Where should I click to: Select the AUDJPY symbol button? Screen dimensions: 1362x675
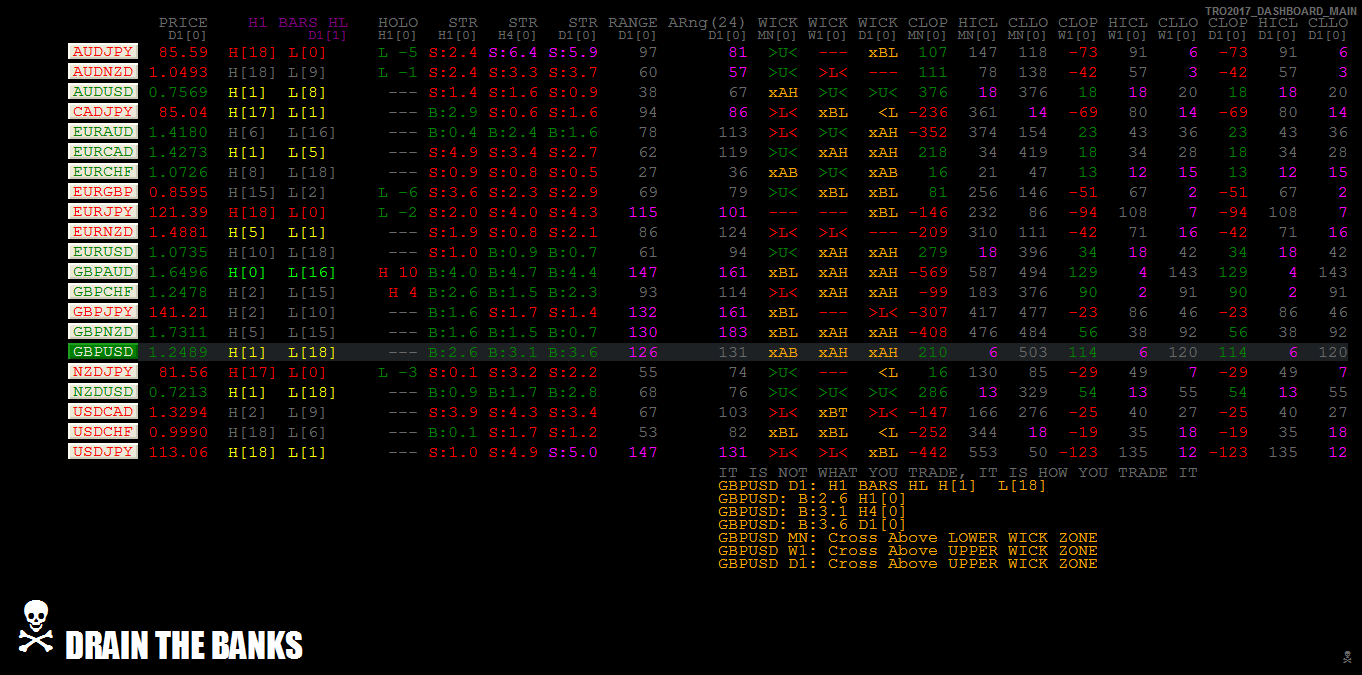[x=102, y=51]
